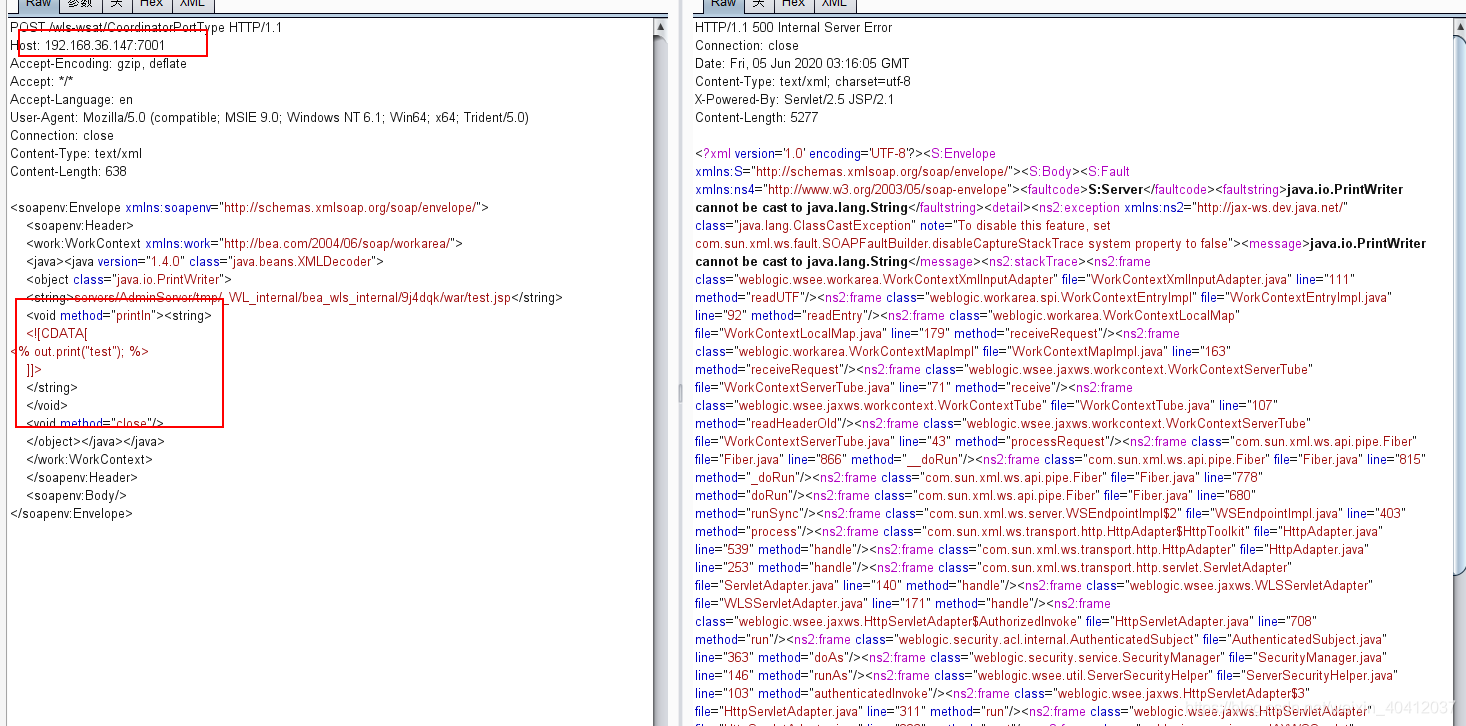Click the Accept: */* header line

(x=41, y=81)
